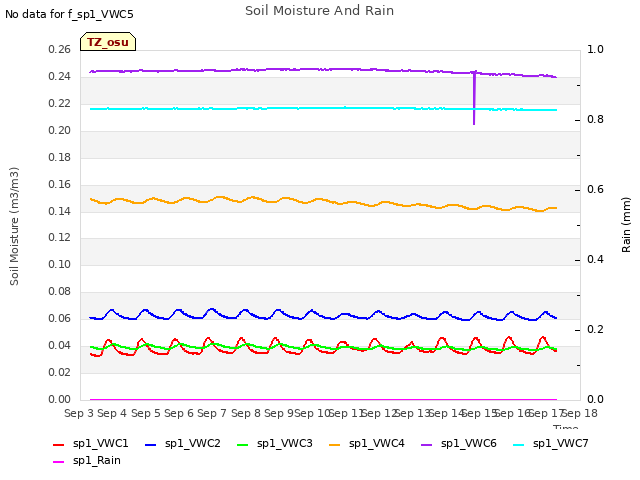Click the 0.20 left axis tick label
This screenshot has height=480, width=640.
(60, 131)
